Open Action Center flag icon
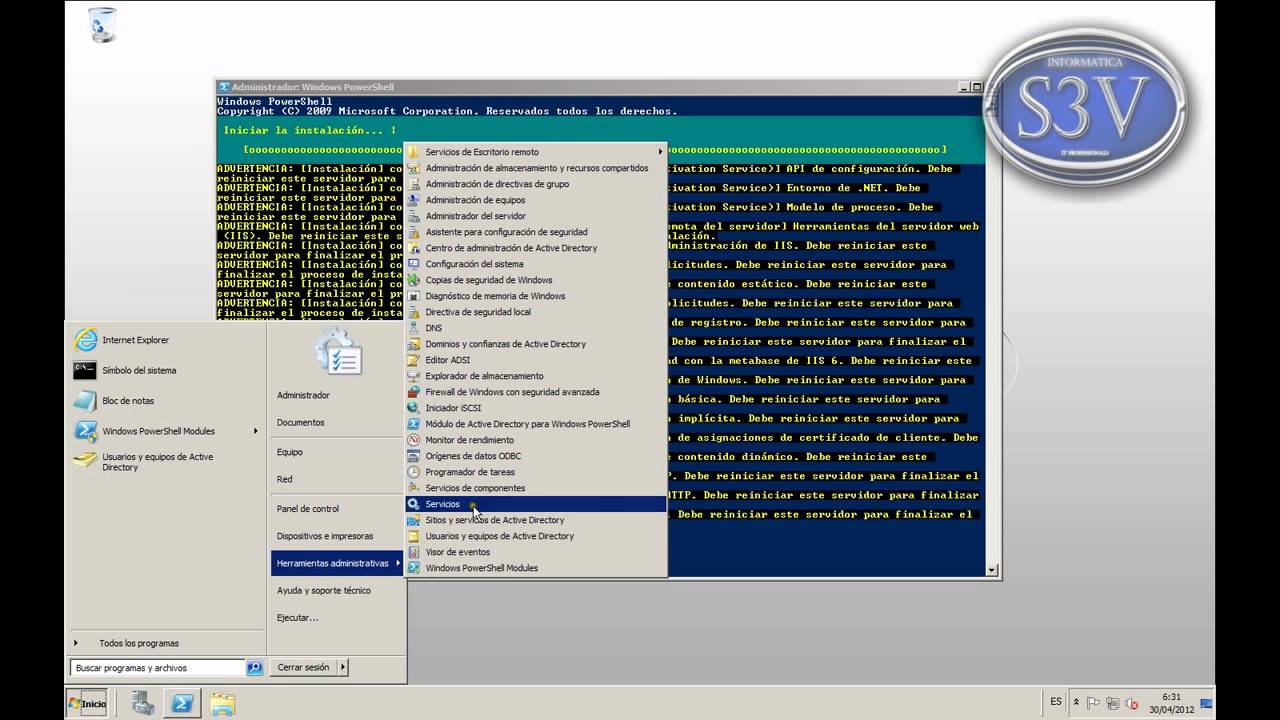This screenshot has width=1280, height=720. coord(1093,703)
